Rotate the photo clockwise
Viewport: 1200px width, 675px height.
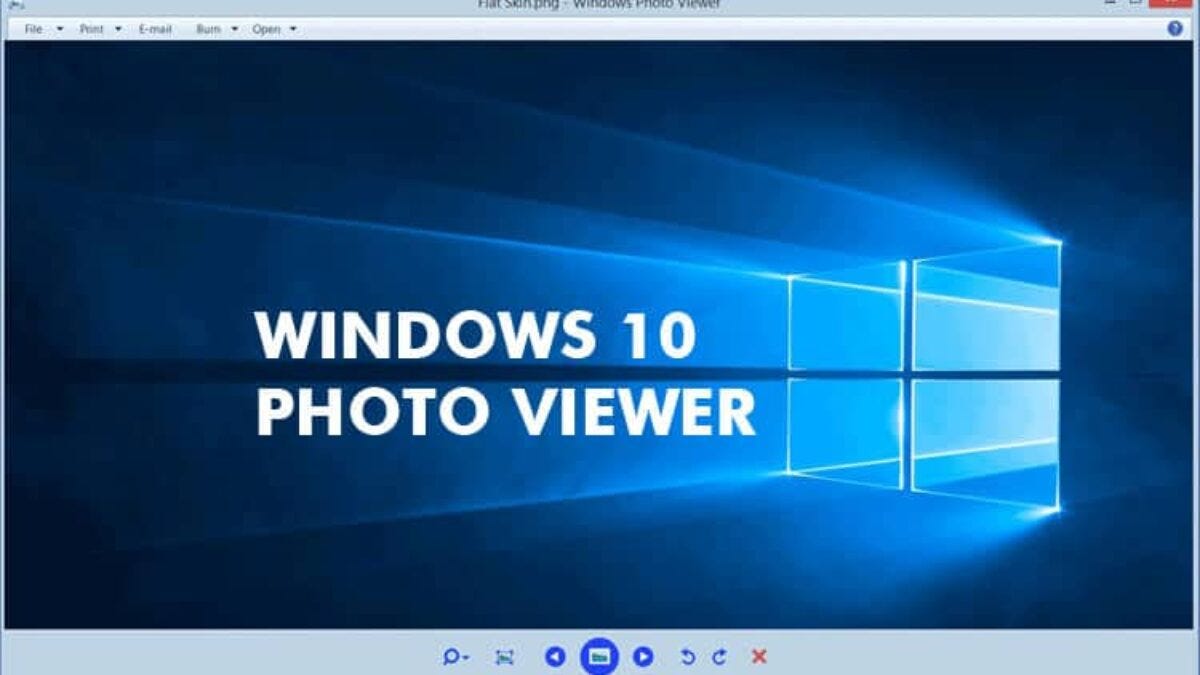click(718, 656)
